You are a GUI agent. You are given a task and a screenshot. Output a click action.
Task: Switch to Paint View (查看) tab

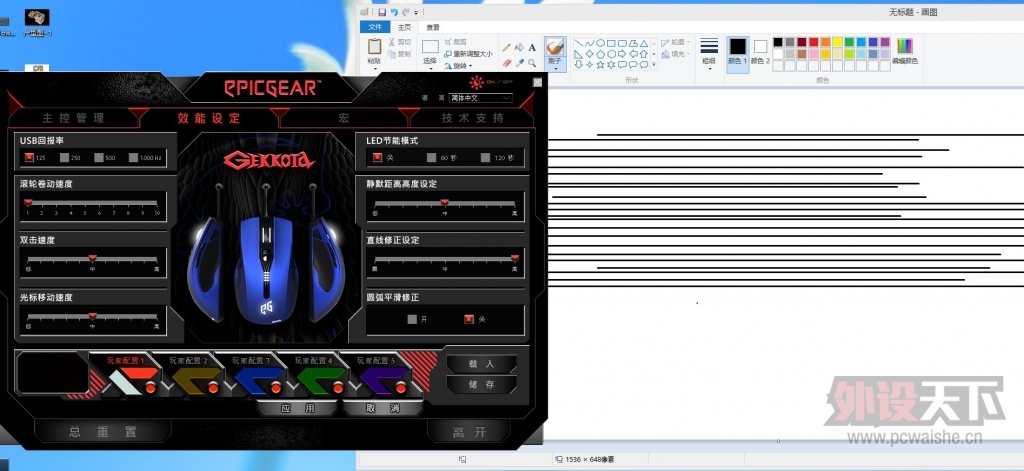tap(433, 27)
